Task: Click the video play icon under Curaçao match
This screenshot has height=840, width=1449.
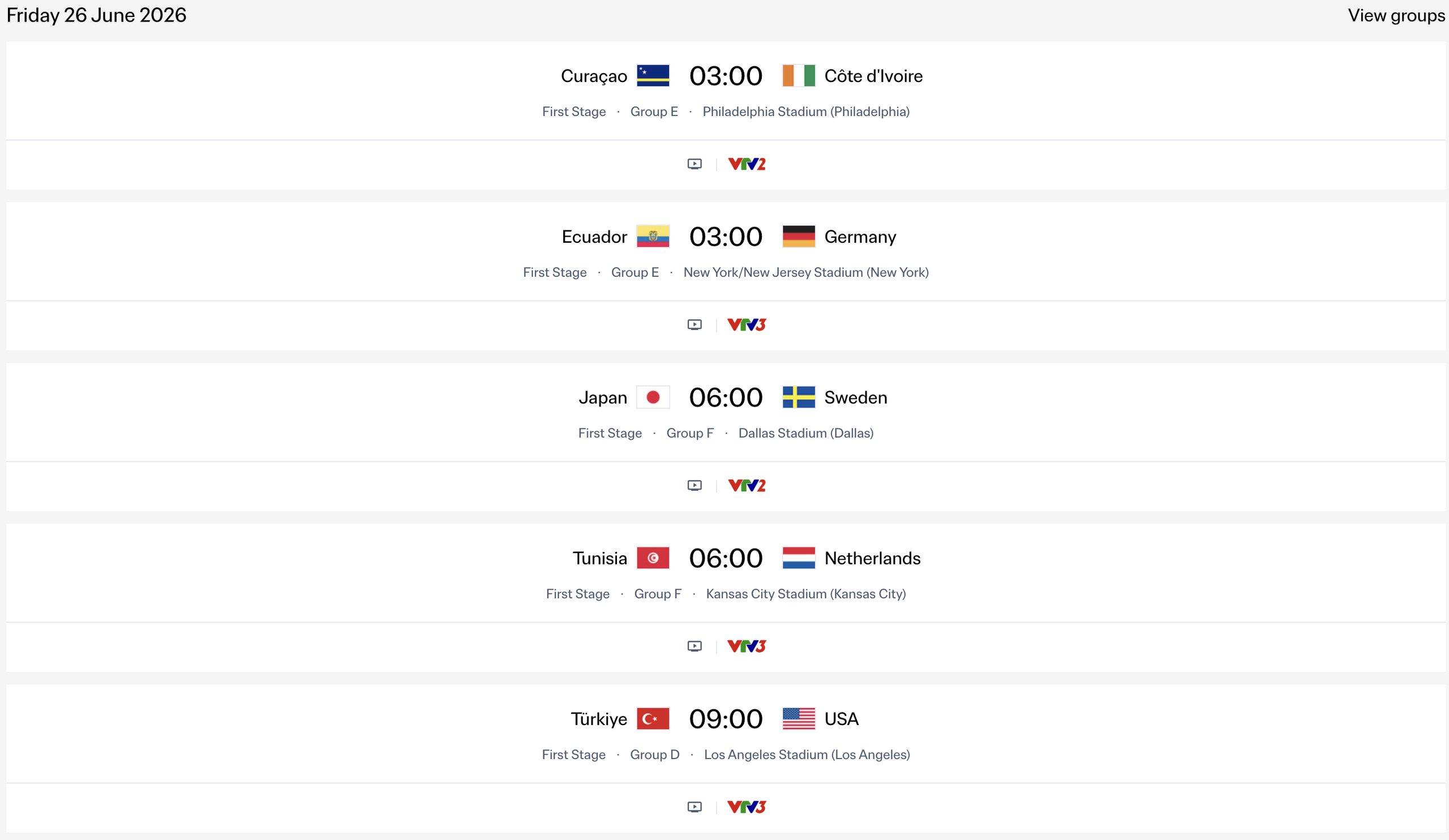Action: (695, 163)
